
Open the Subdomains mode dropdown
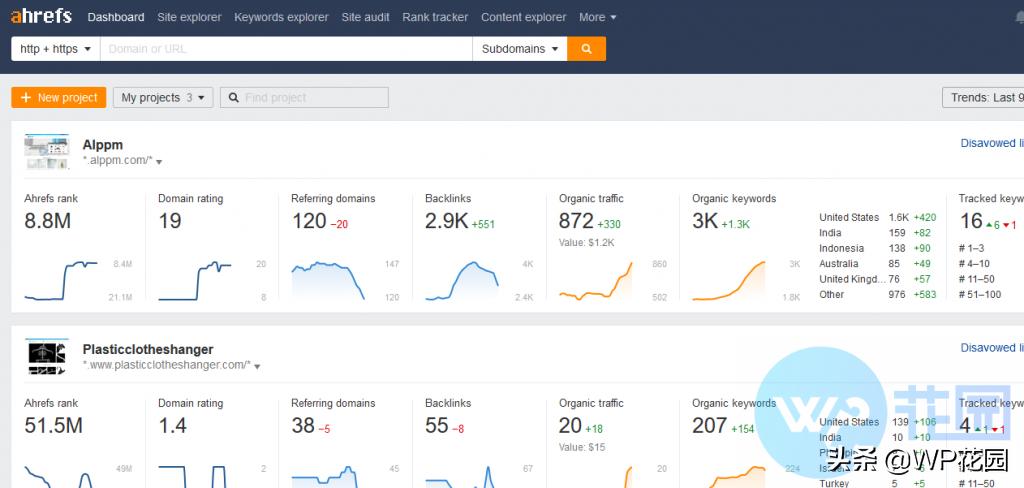[519, 49]
